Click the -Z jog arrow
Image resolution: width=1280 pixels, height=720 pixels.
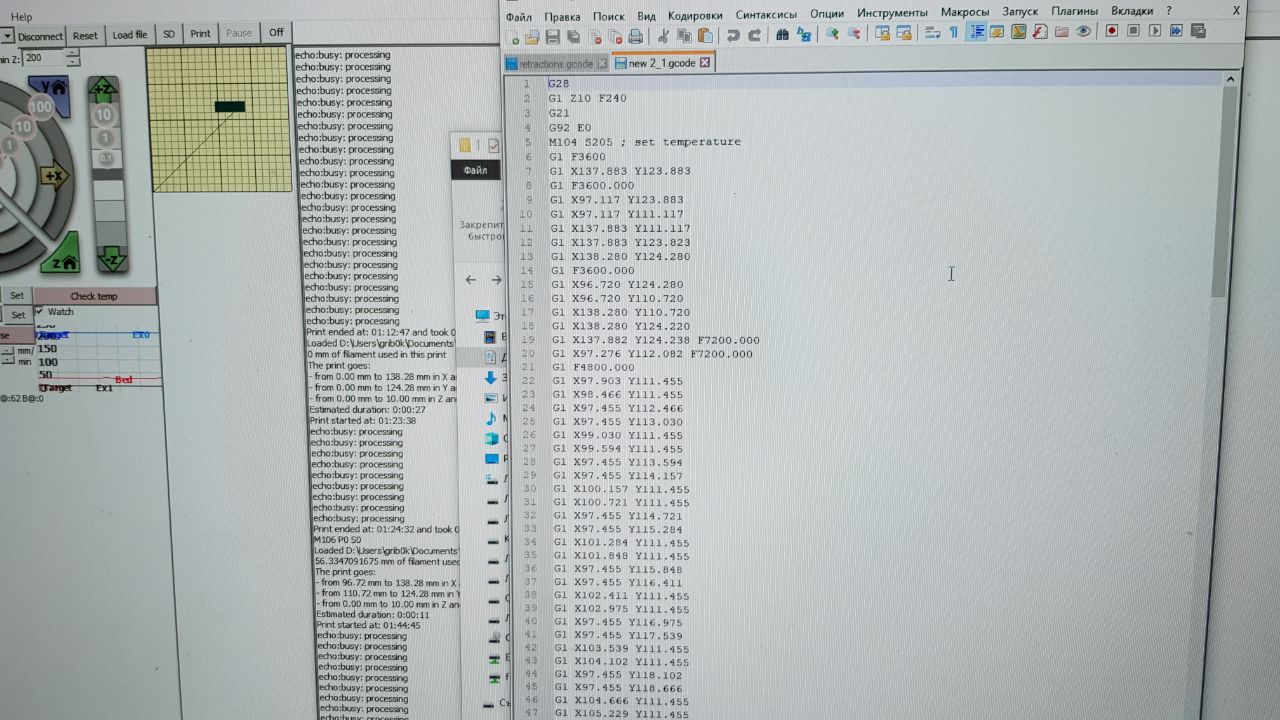[110, 258]
